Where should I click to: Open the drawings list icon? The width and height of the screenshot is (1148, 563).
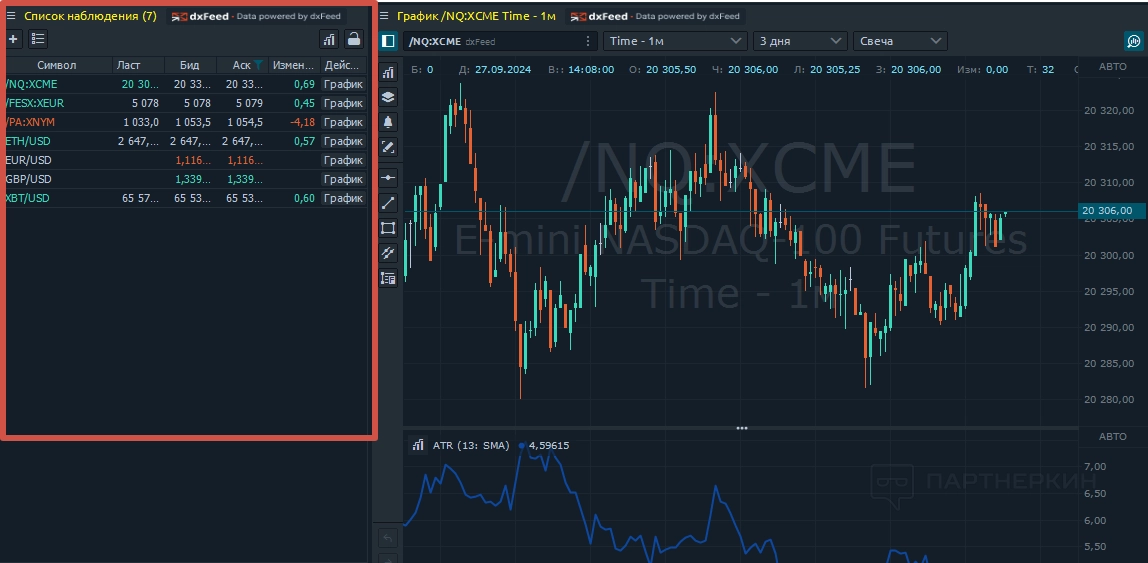point(388,278)
